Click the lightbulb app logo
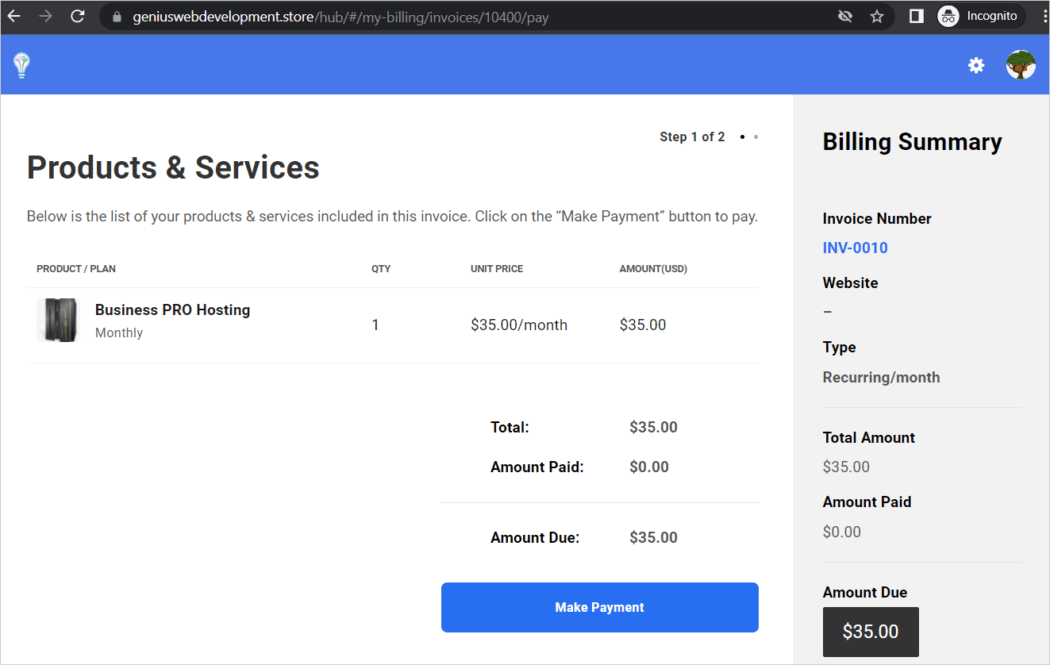 click(x=21, y=64)
